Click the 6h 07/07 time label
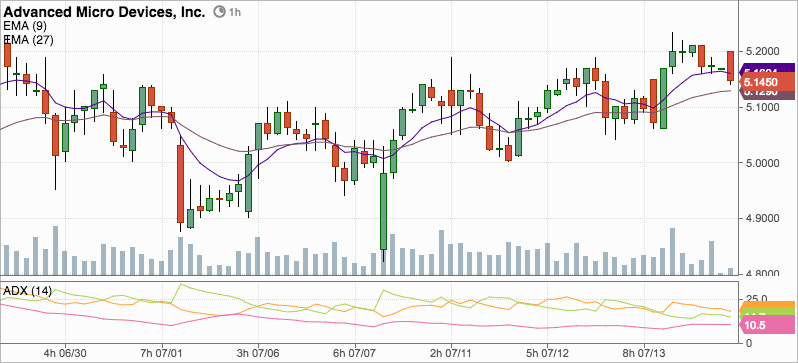Screen dimensions: 798x363 coord(355,353)
